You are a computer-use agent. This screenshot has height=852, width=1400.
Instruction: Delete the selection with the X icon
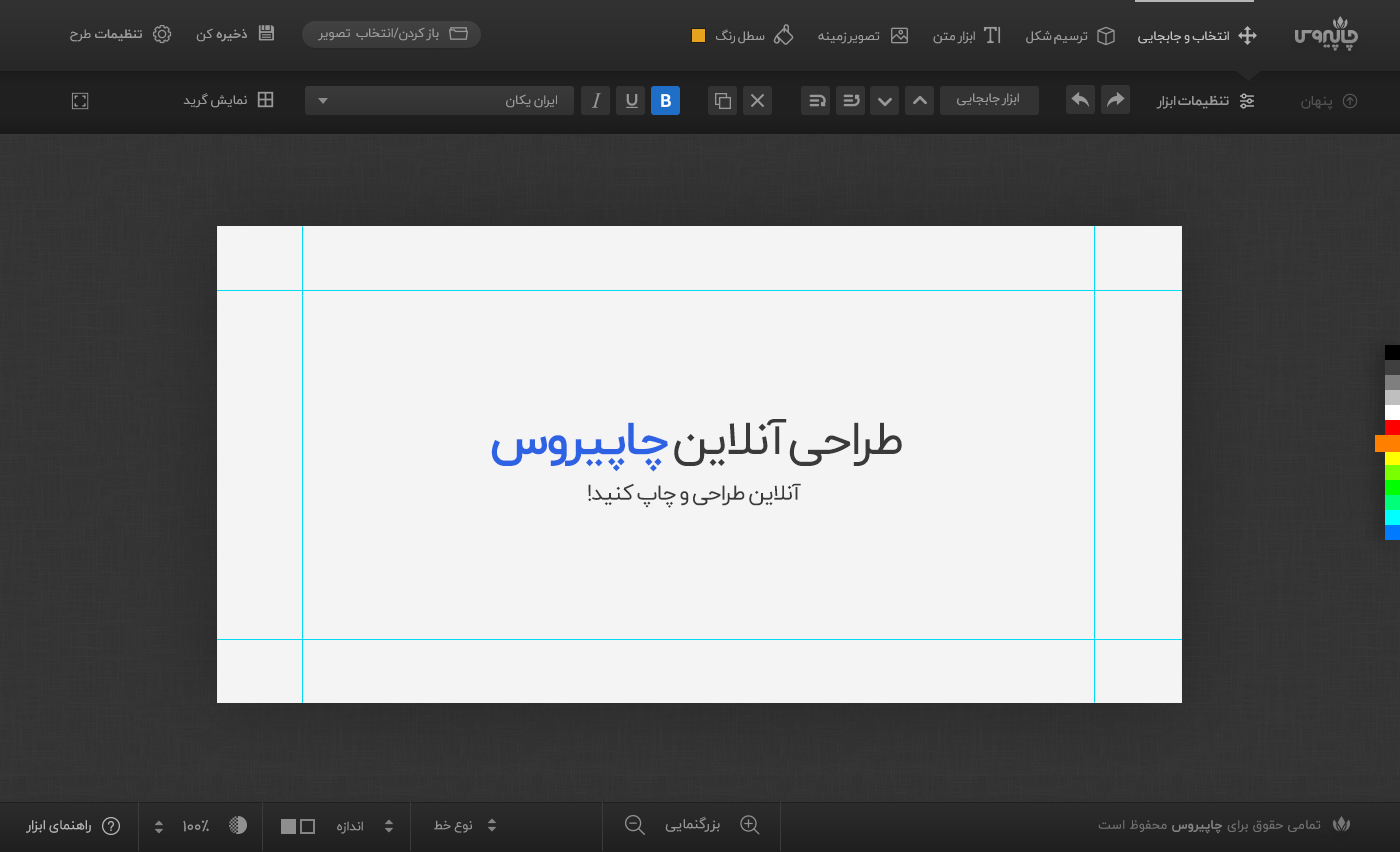pyautogui.click(x=757, y=100)
